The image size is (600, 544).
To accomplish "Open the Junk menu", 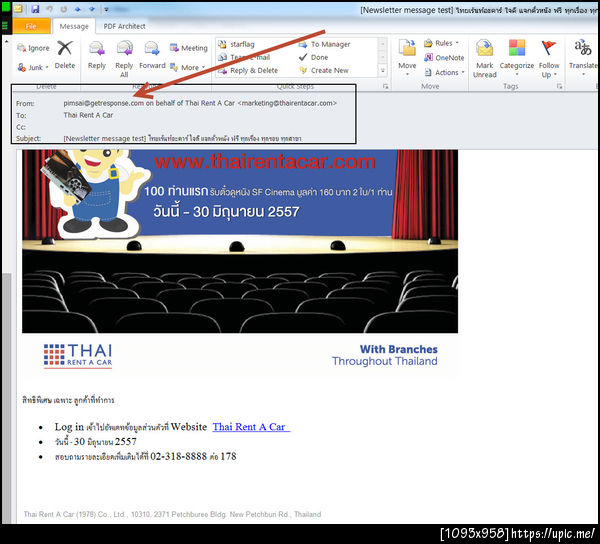I will [33, 67].
